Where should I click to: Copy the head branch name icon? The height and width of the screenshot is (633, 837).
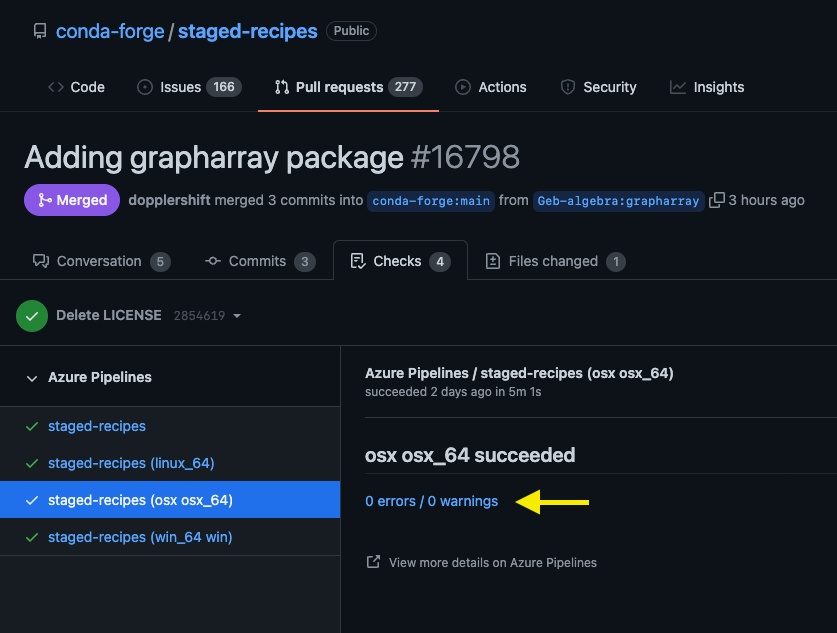(716, 200)
